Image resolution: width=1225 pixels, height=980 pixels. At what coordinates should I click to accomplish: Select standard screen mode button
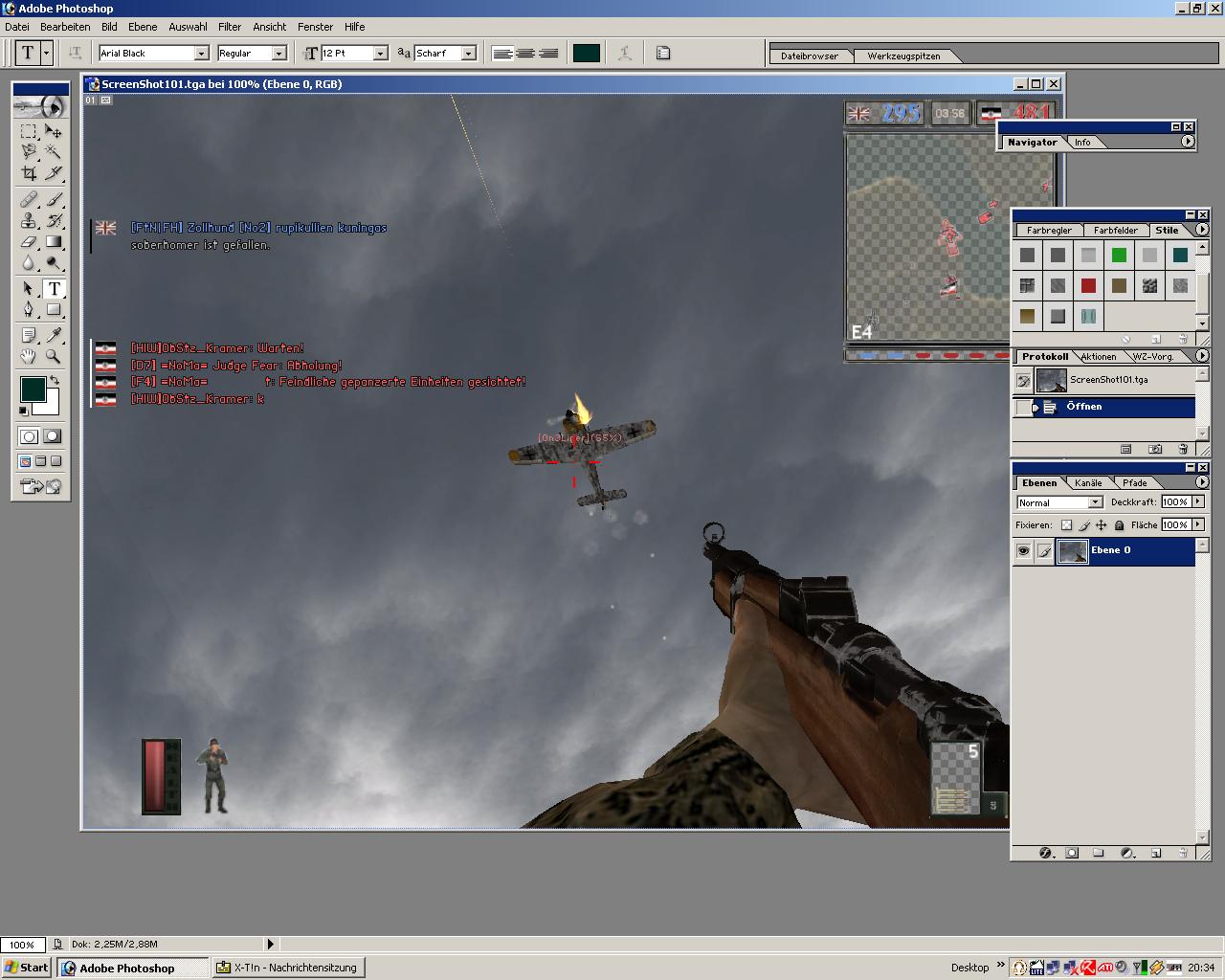click(26, 461)
